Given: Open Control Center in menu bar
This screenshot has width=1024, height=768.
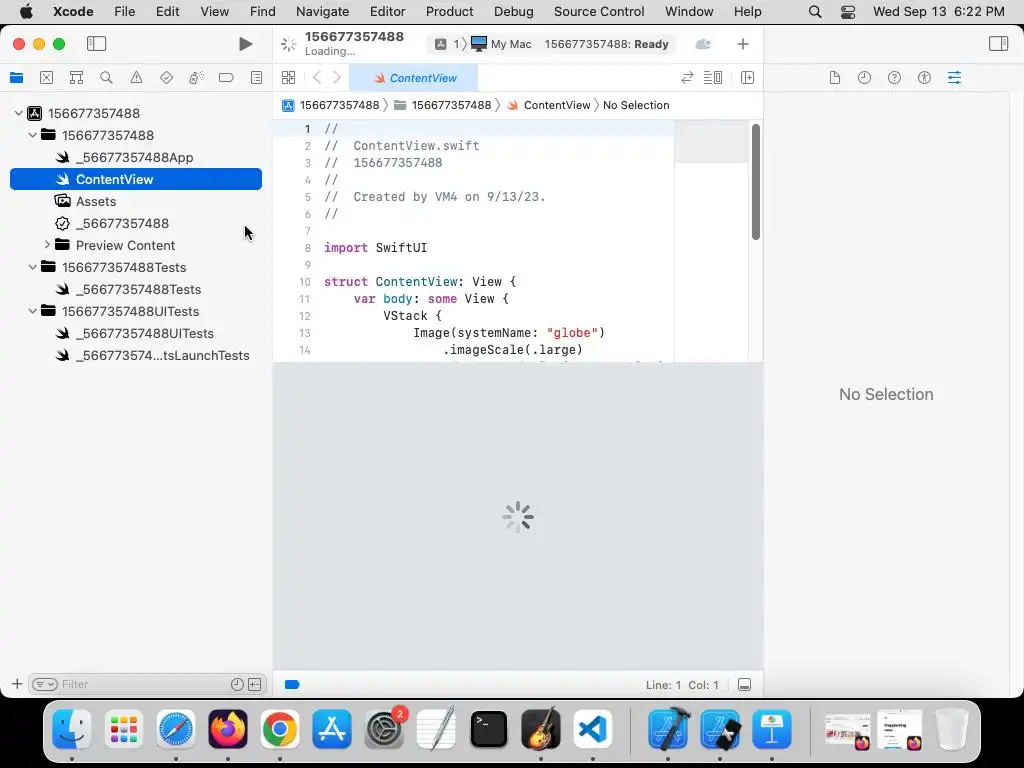Looking at the screenshot, I should 848,11.
